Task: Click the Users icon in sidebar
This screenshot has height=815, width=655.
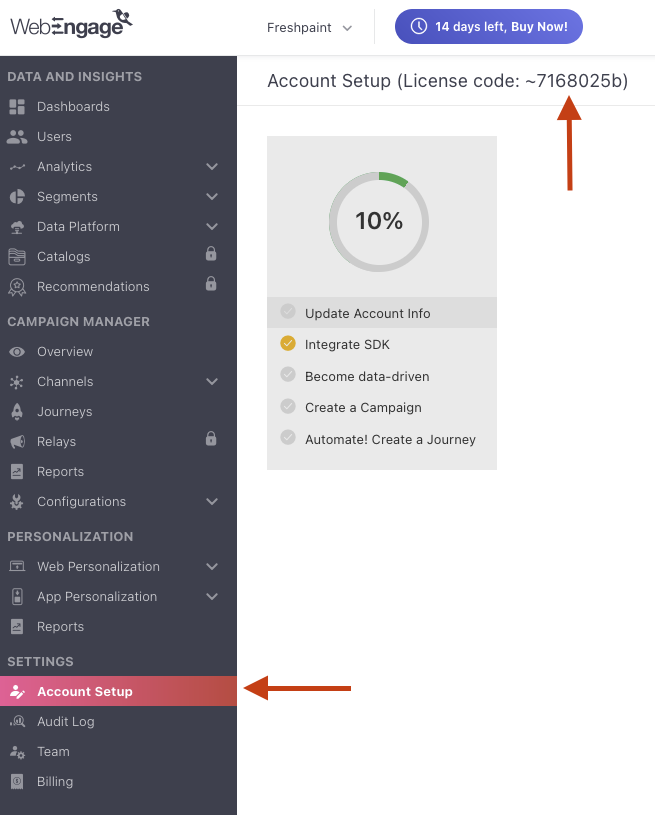Action: coord(17,137)
